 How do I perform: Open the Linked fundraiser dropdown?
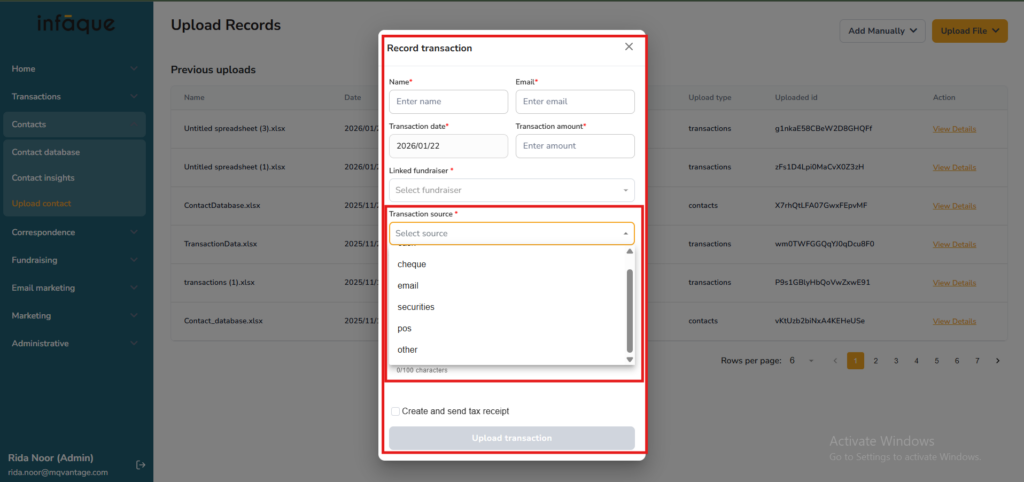click(511, 190)
